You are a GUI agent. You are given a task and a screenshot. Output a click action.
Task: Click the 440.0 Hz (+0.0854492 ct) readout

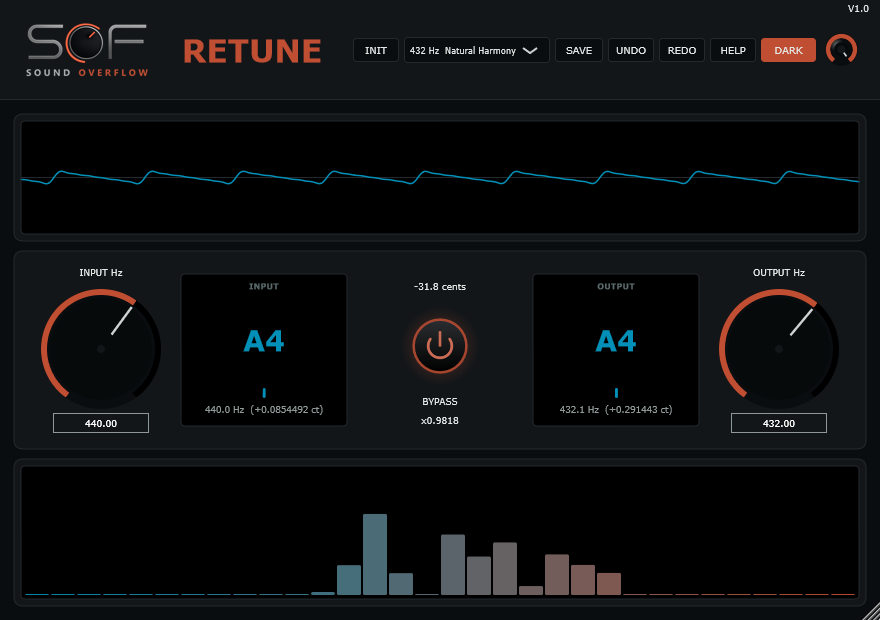pos(264,410)
